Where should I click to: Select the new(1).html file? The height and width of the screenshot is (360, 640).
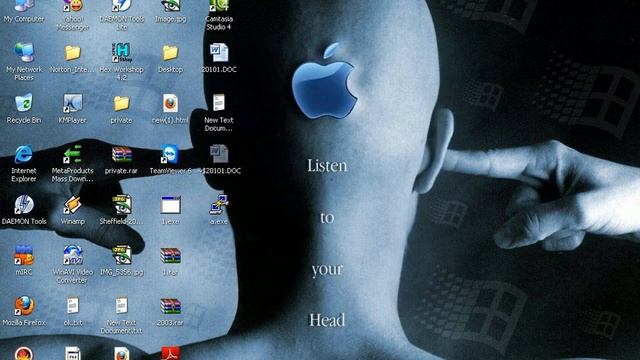pyautogui.click(x=170, y=103)
